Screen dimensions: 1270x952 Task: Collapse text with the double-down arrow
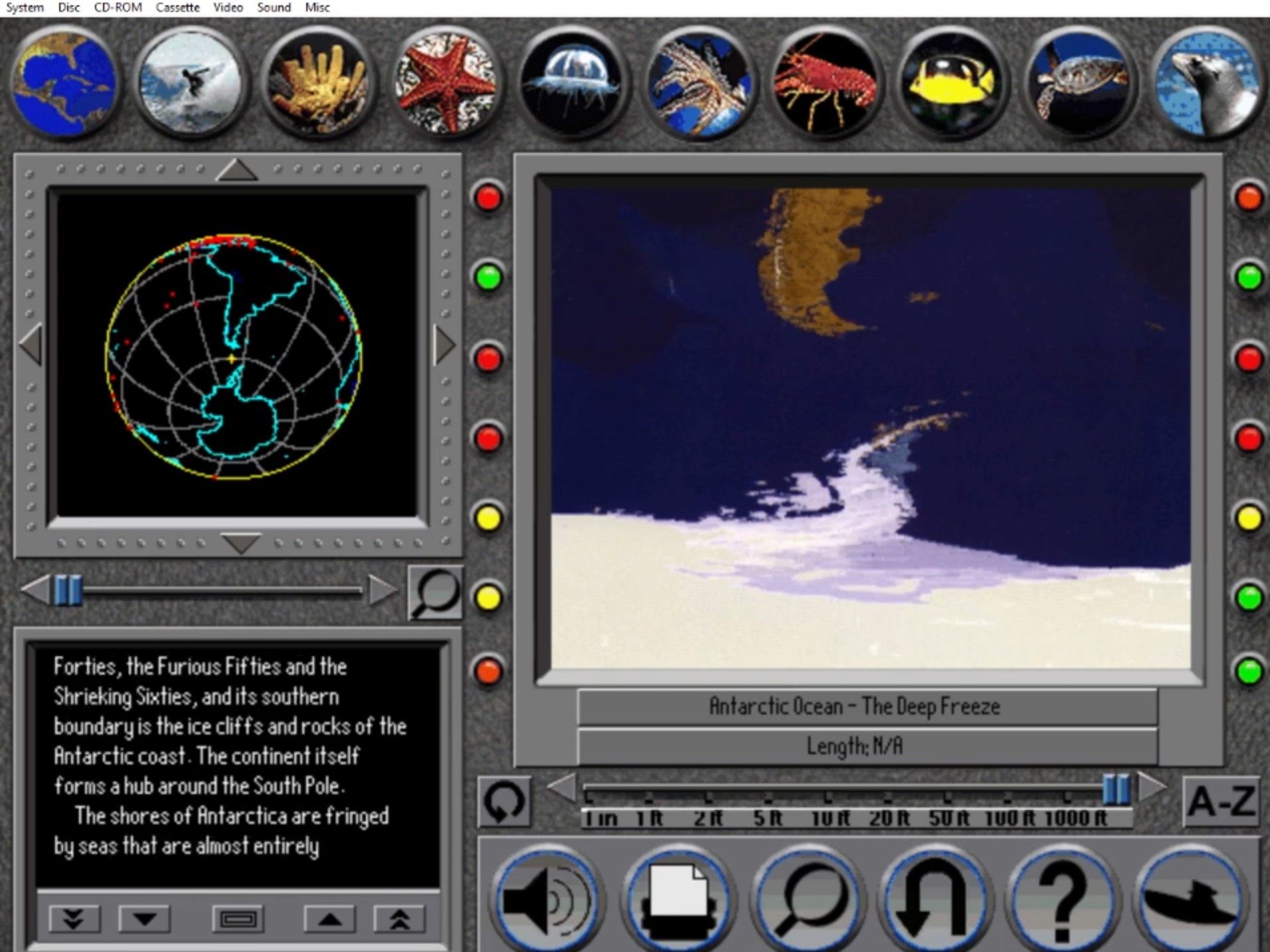(x=73, y=919)
